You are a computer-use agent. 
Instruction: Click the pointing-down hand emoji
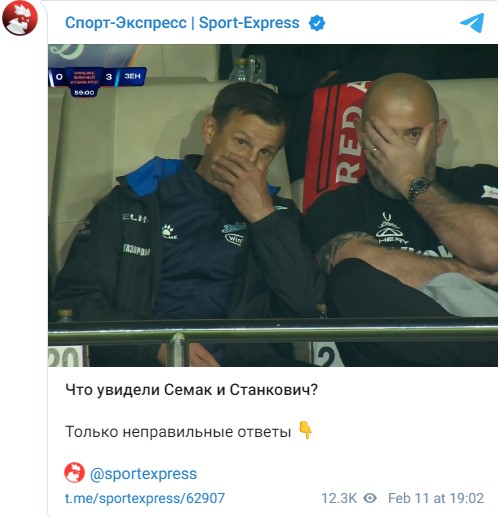(x=305, y=430)
